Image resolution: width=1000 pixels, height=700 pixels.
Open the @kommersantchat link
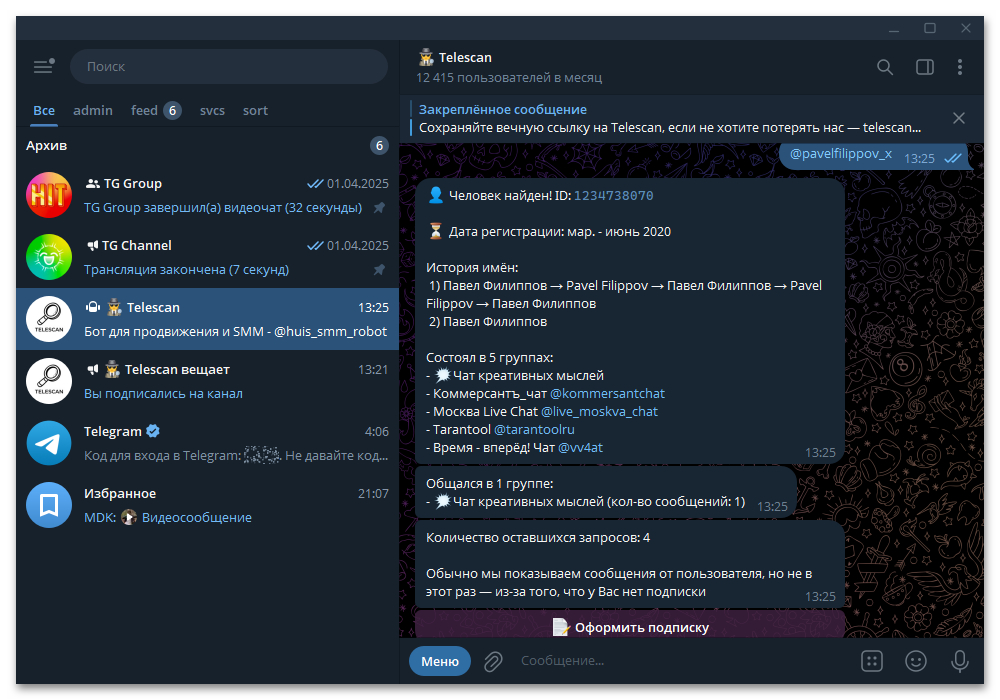pos(607,393)
